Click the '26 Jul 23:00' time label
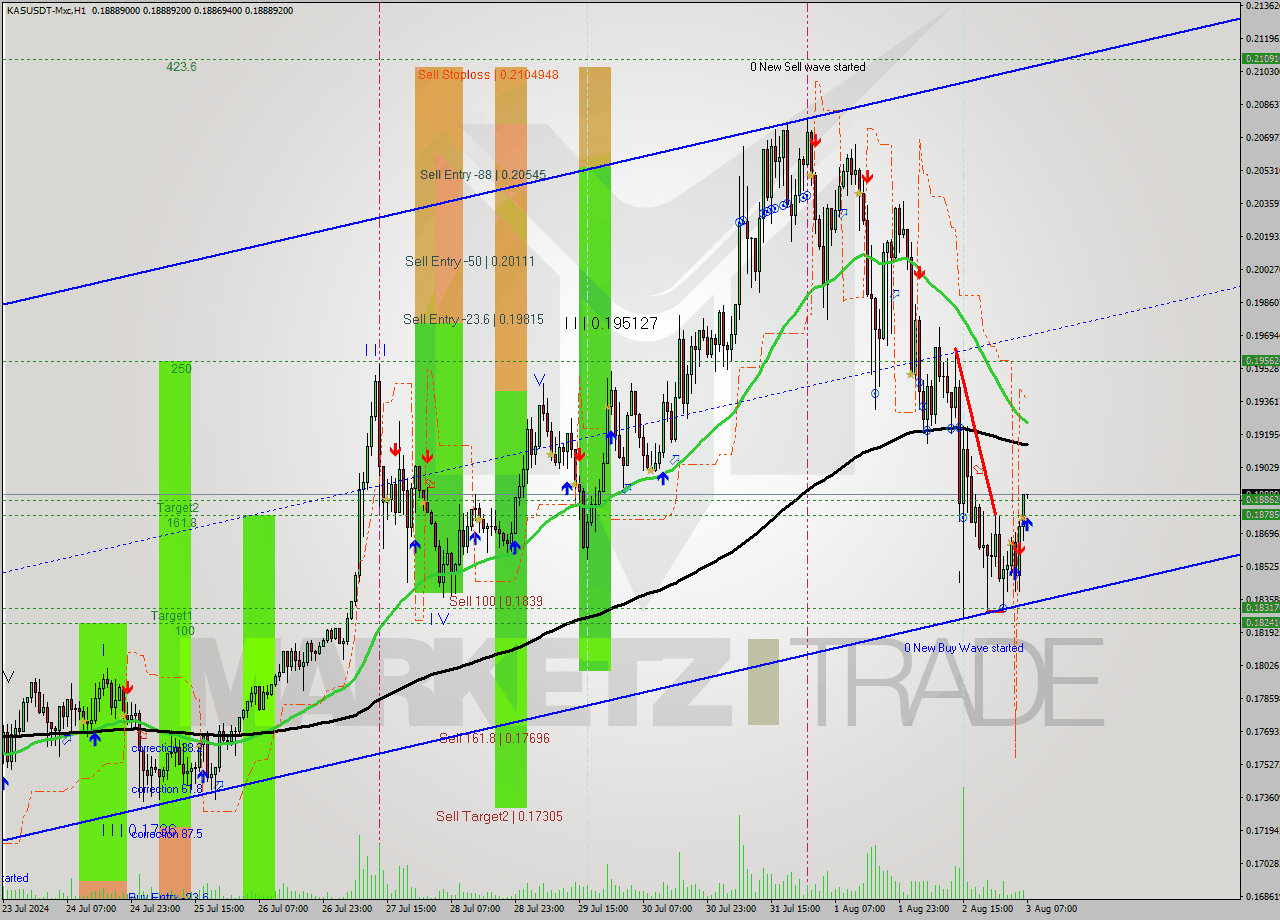The height and width of the screenshot is (920, 1280). [347, 909]
